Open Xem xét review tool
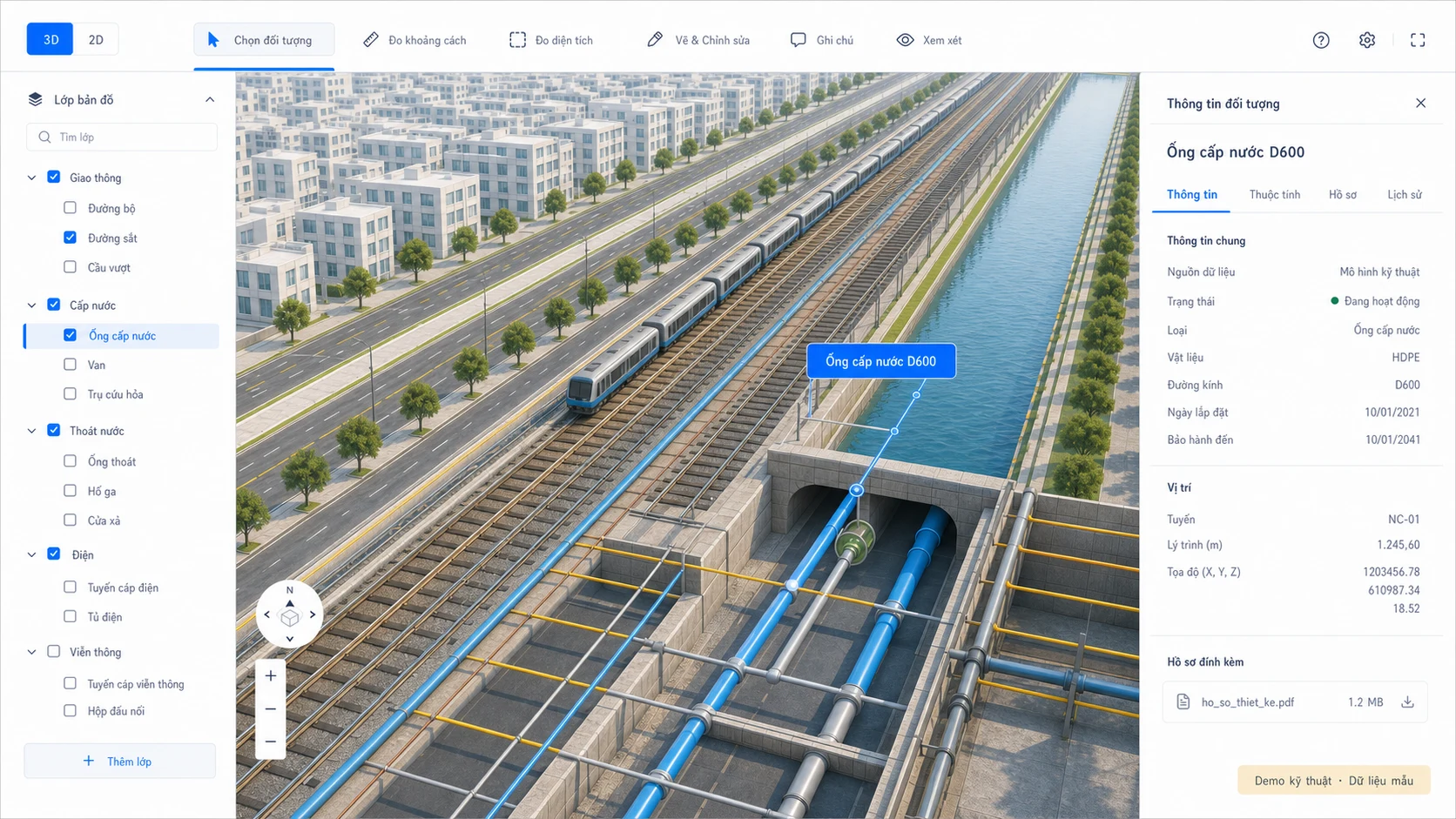The image size is (1456, 819). 929,40
